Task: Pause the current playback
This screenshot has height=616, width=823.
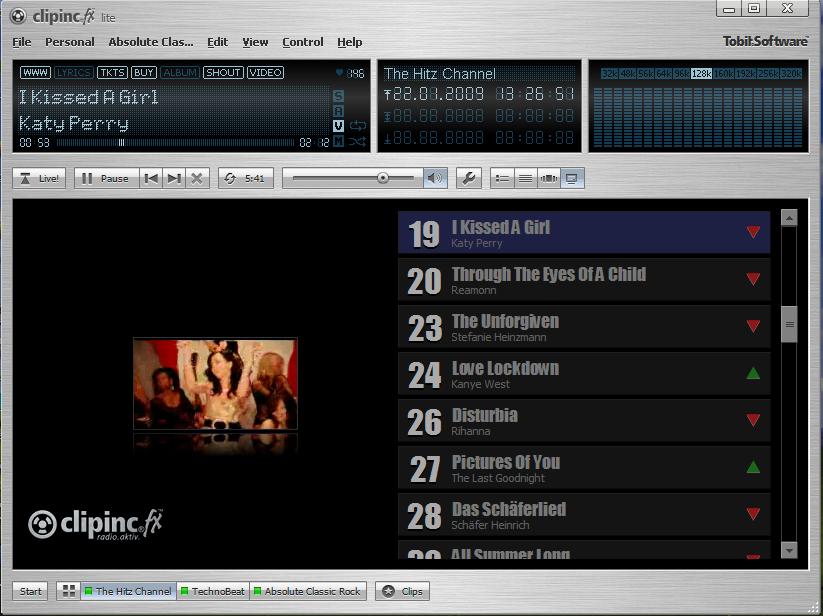Action: pos(107,178)
